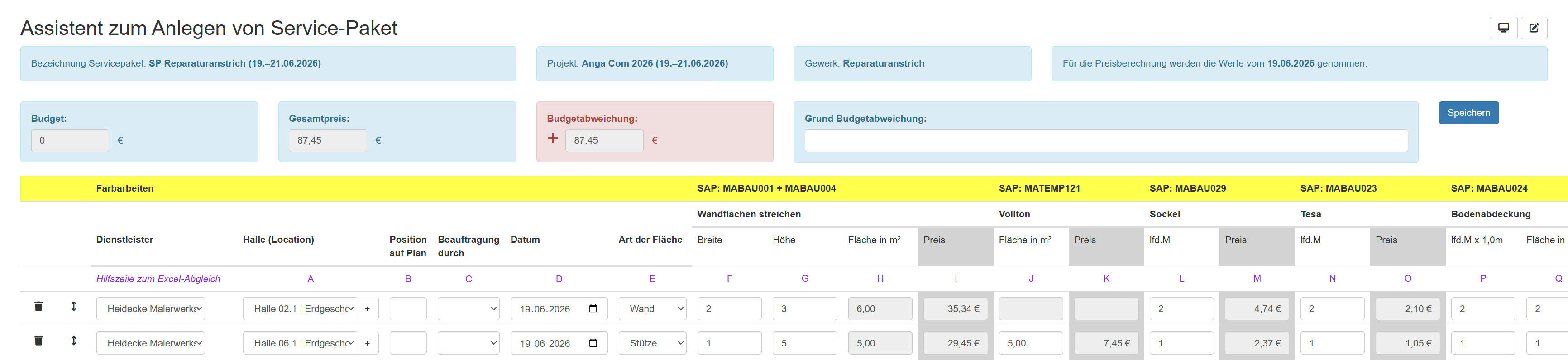Add a location with plus beside Halle 02.1
The image size is (1568, 360).
[367, 309]
